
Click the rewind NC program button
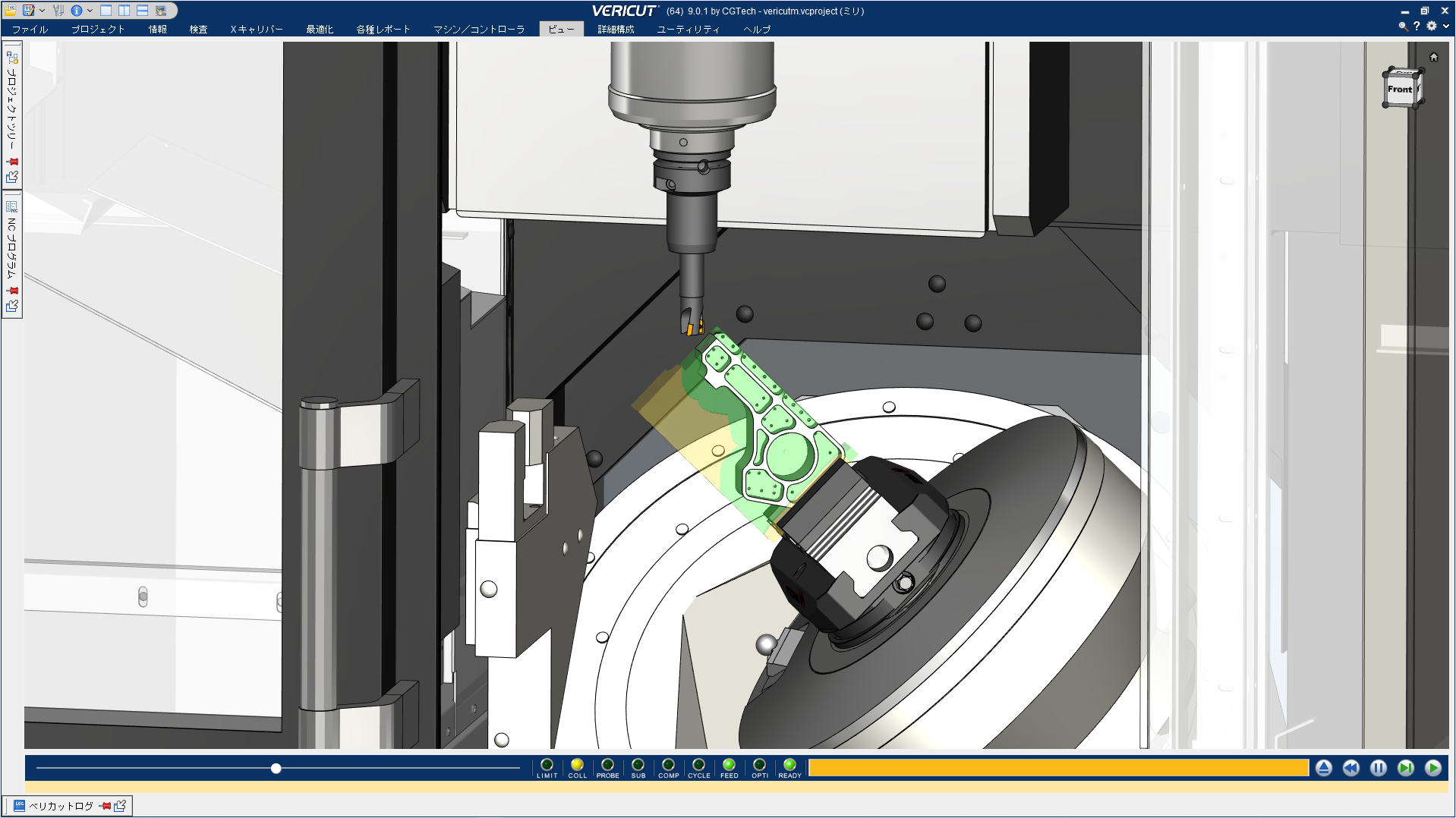pos(1351,768)
